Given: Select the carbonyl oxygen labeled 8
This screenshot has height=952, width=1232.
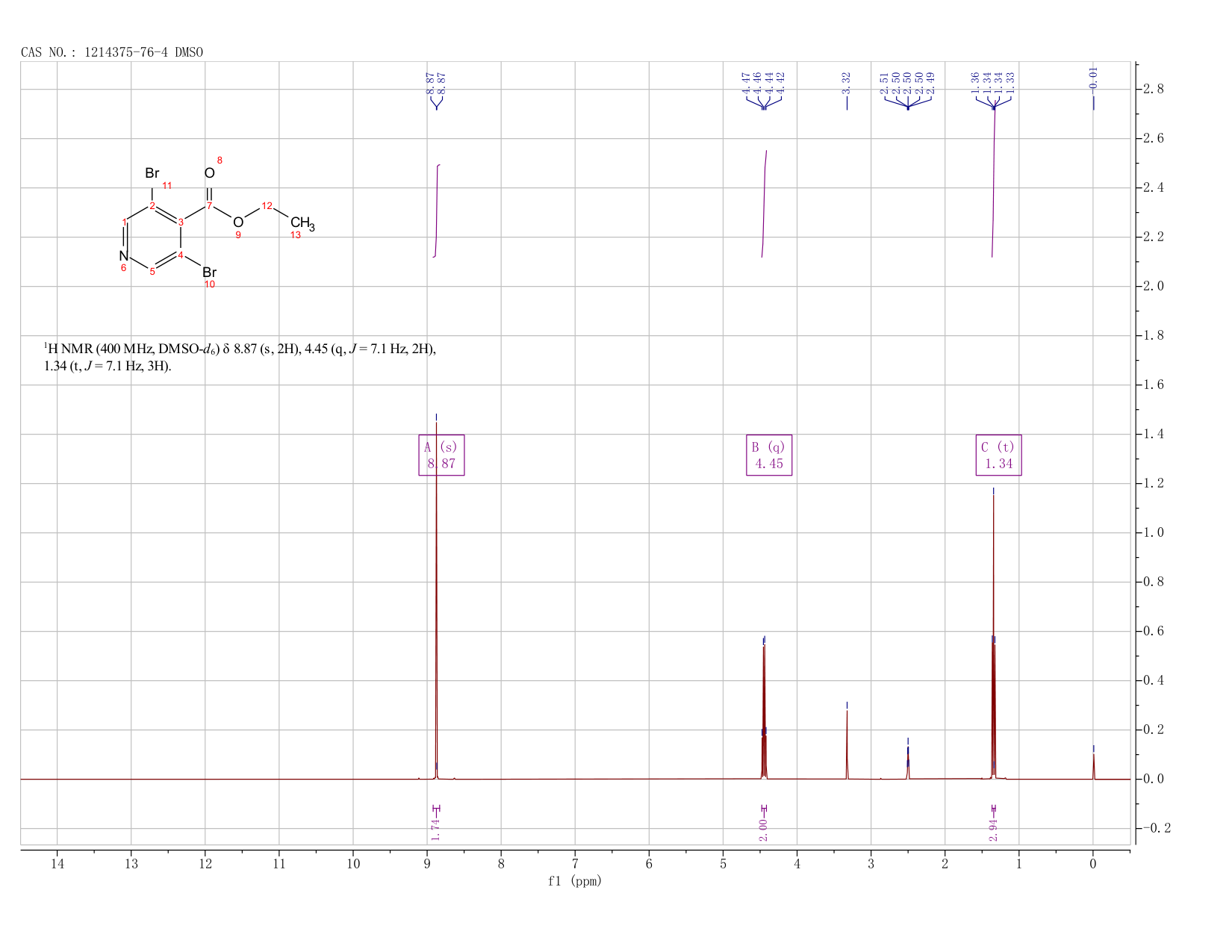Looking at the screenshot, I should click(210, 173).
